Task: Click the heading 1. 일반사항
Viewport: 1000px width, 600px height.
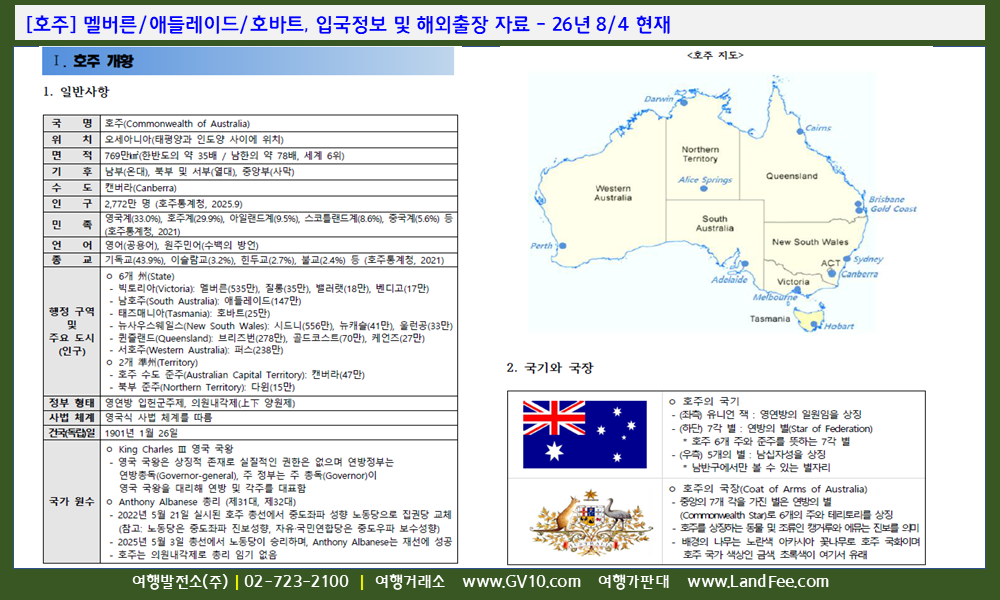Action: [x=76, y=92]
